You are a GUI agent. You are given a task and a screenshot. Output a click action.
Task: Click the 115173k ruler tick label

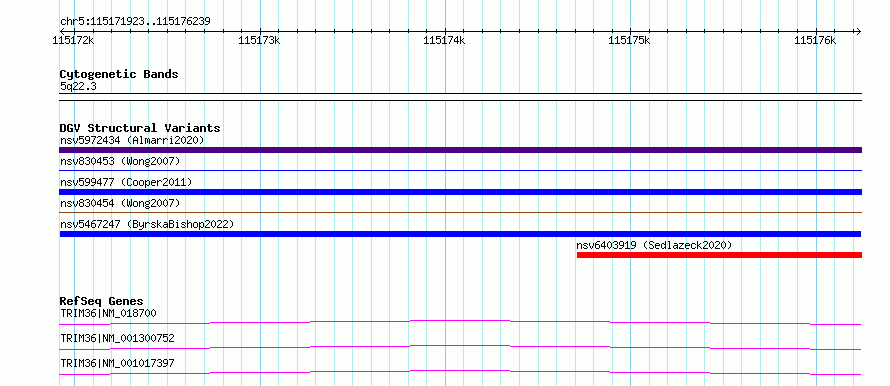click(259, 40)
